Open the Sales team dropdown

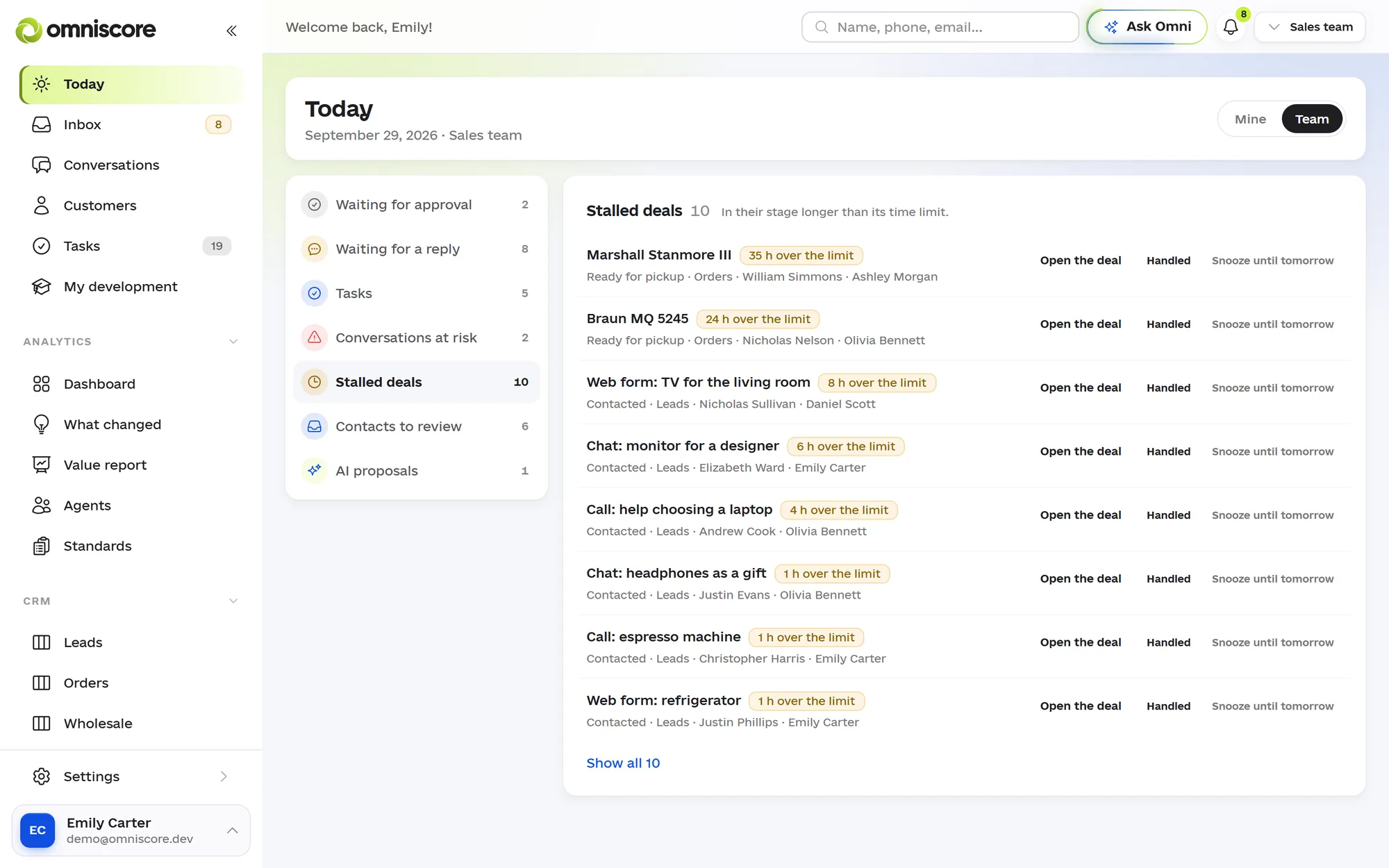coord(1310,27)
